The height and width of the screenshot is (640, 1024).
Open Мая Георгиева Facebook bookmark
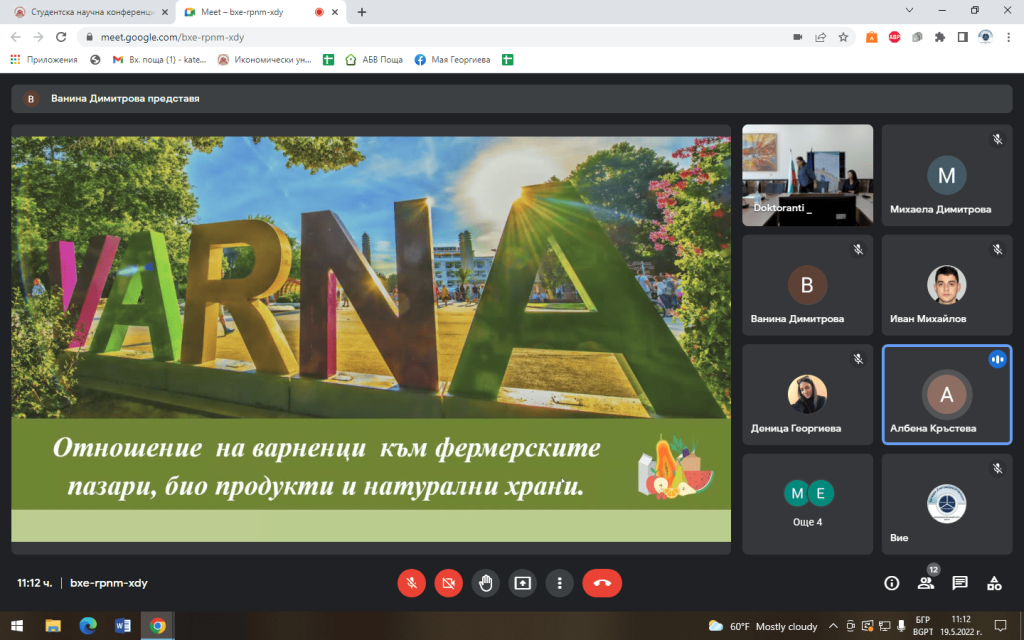[x=453, y=60]
